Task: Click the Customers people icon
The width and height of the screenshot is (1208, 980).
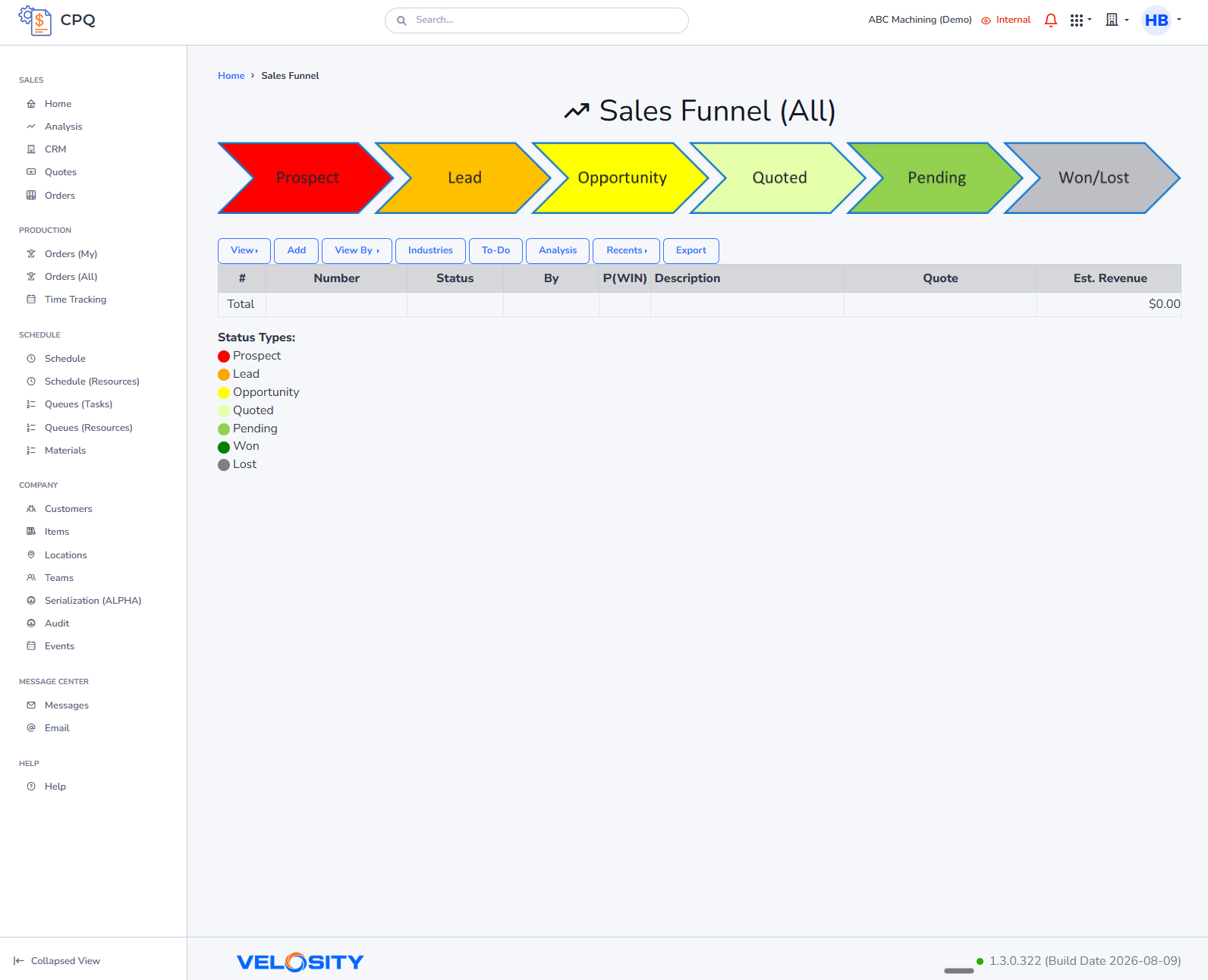Action: click(31, 509)
